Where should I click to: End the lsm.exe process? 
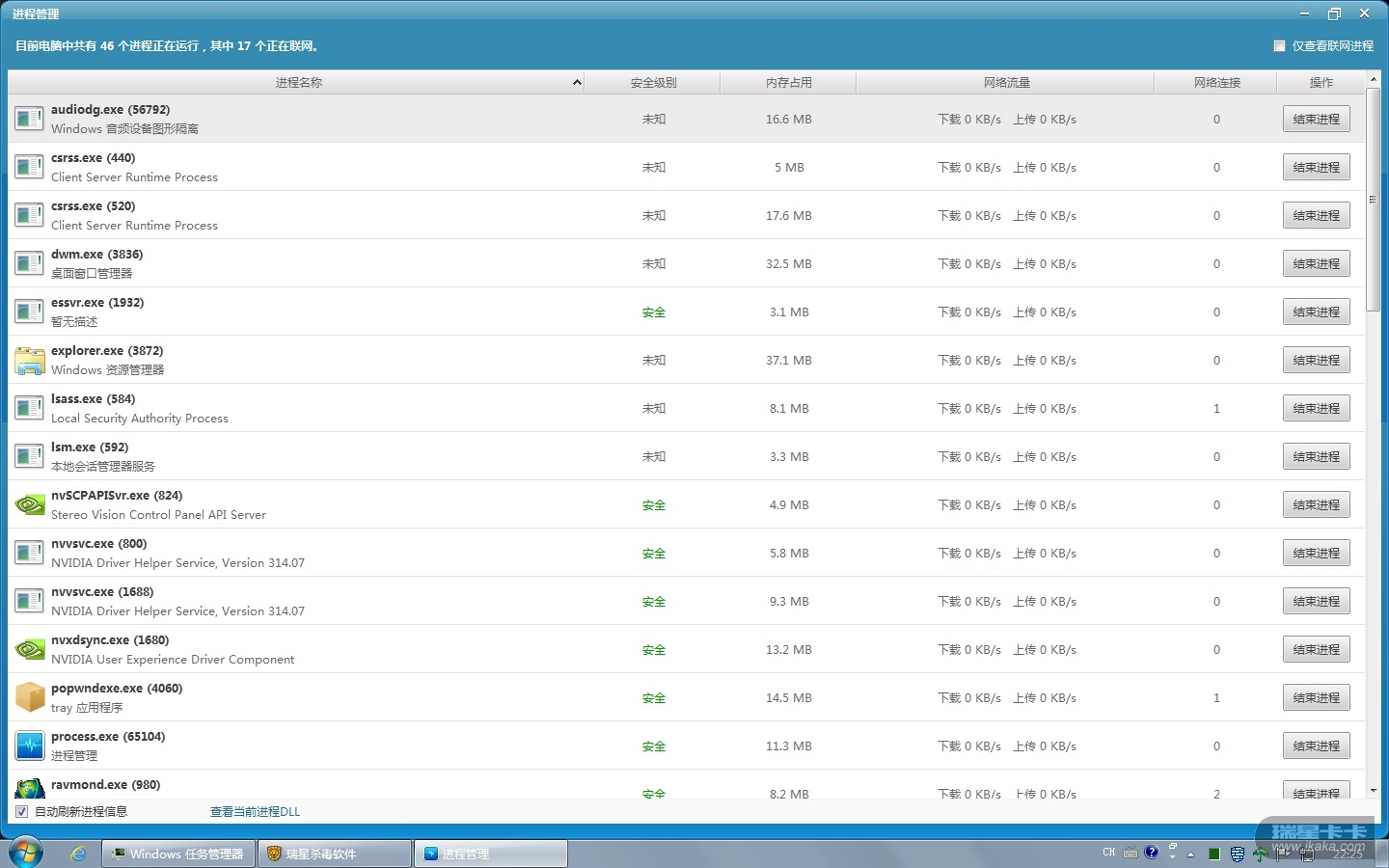pyautogui.click(x=1317, y=456)
